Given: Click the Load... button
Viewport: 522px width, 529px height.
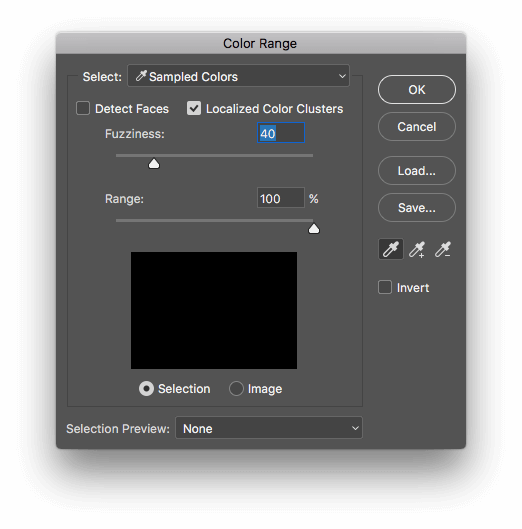Looking at the screenshot, I should 417,171.
